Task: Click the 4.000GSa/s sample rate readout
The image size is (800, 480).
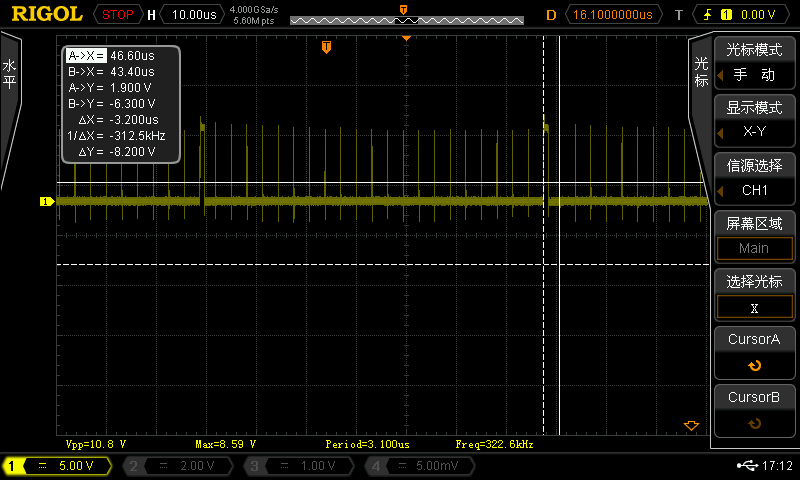Action: coord(254,9)
